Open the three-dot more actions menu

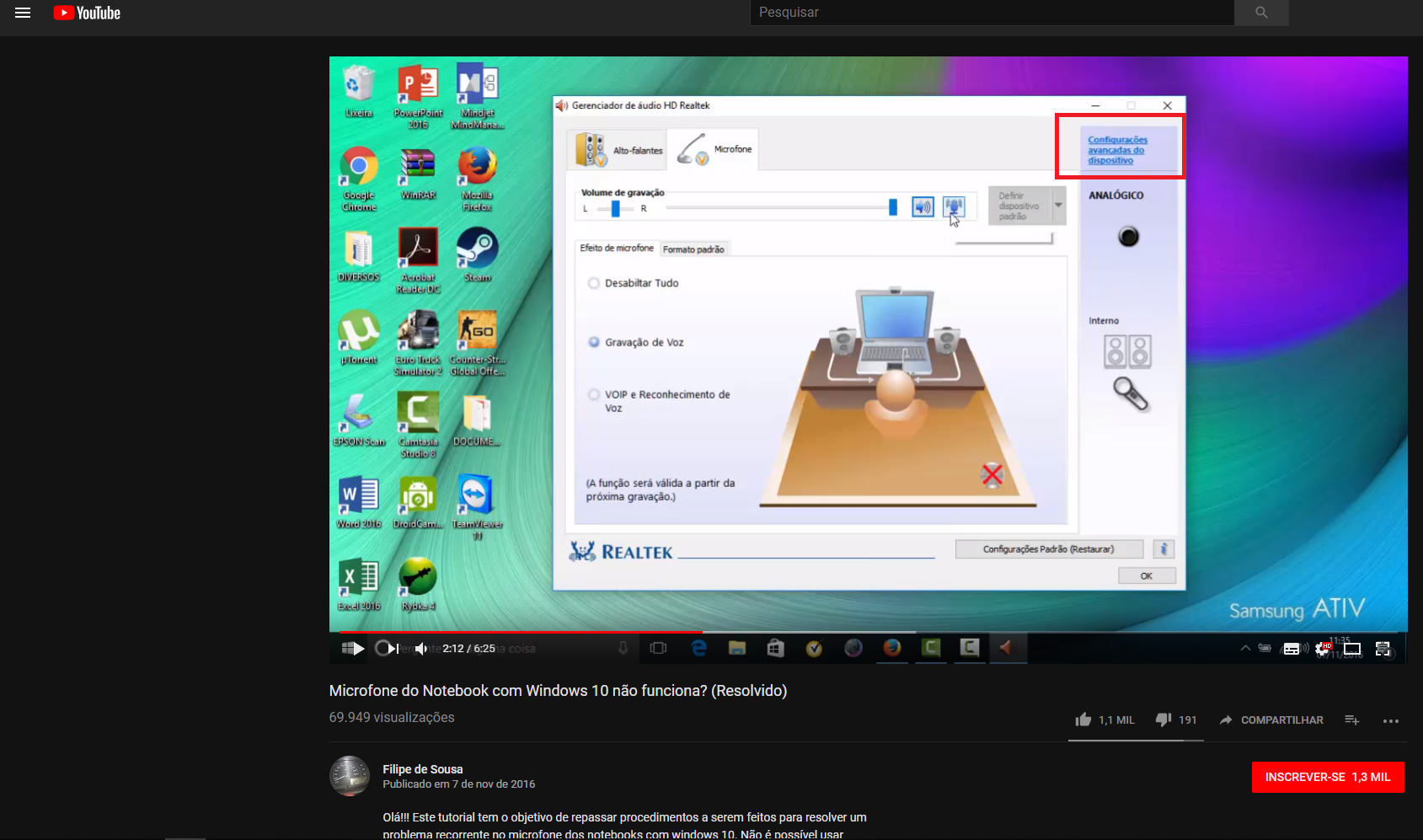[1391, 720]
